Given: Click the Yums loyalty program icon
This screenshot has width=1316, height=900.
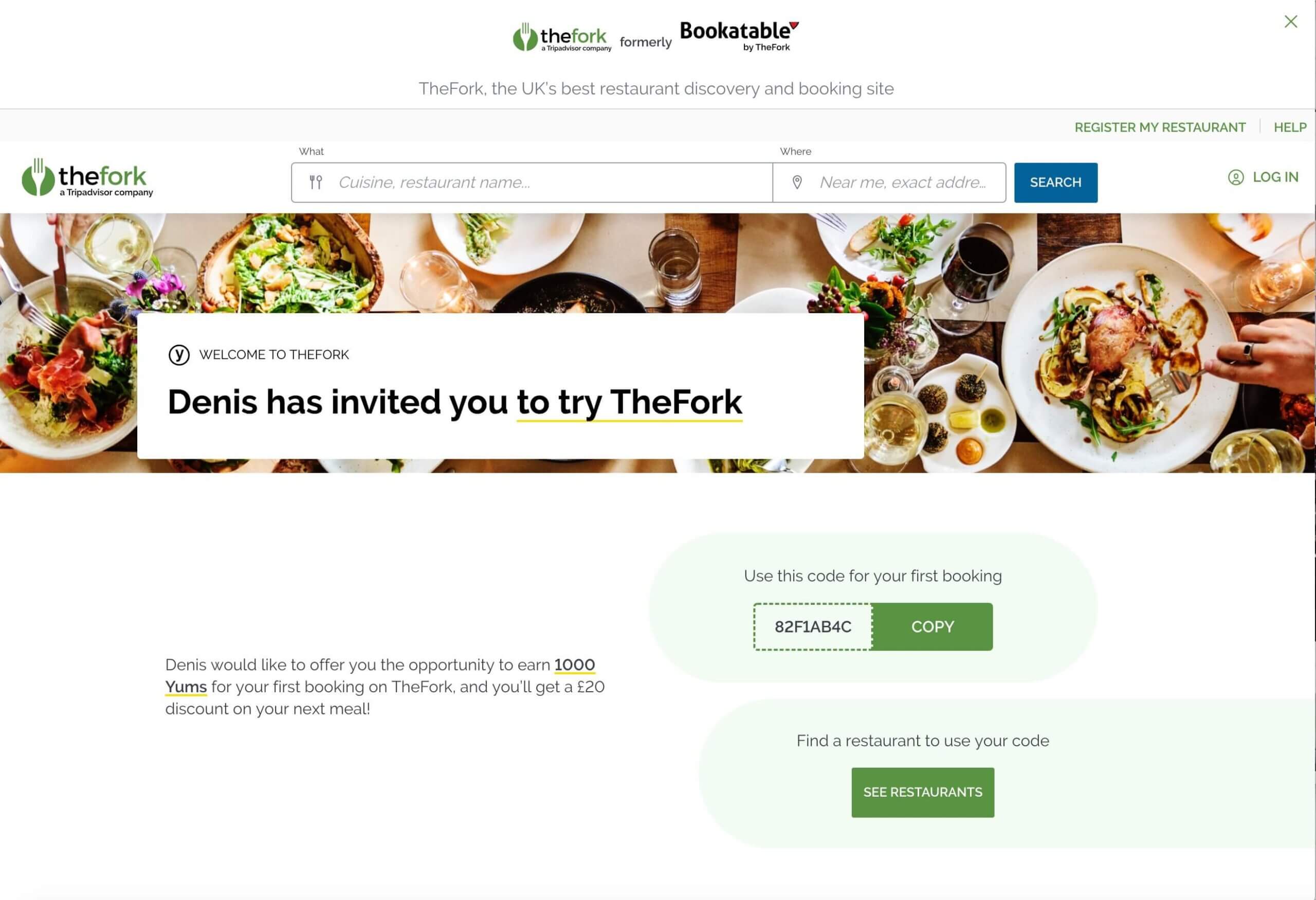Looking at the screenshot, I should (179, 354).
